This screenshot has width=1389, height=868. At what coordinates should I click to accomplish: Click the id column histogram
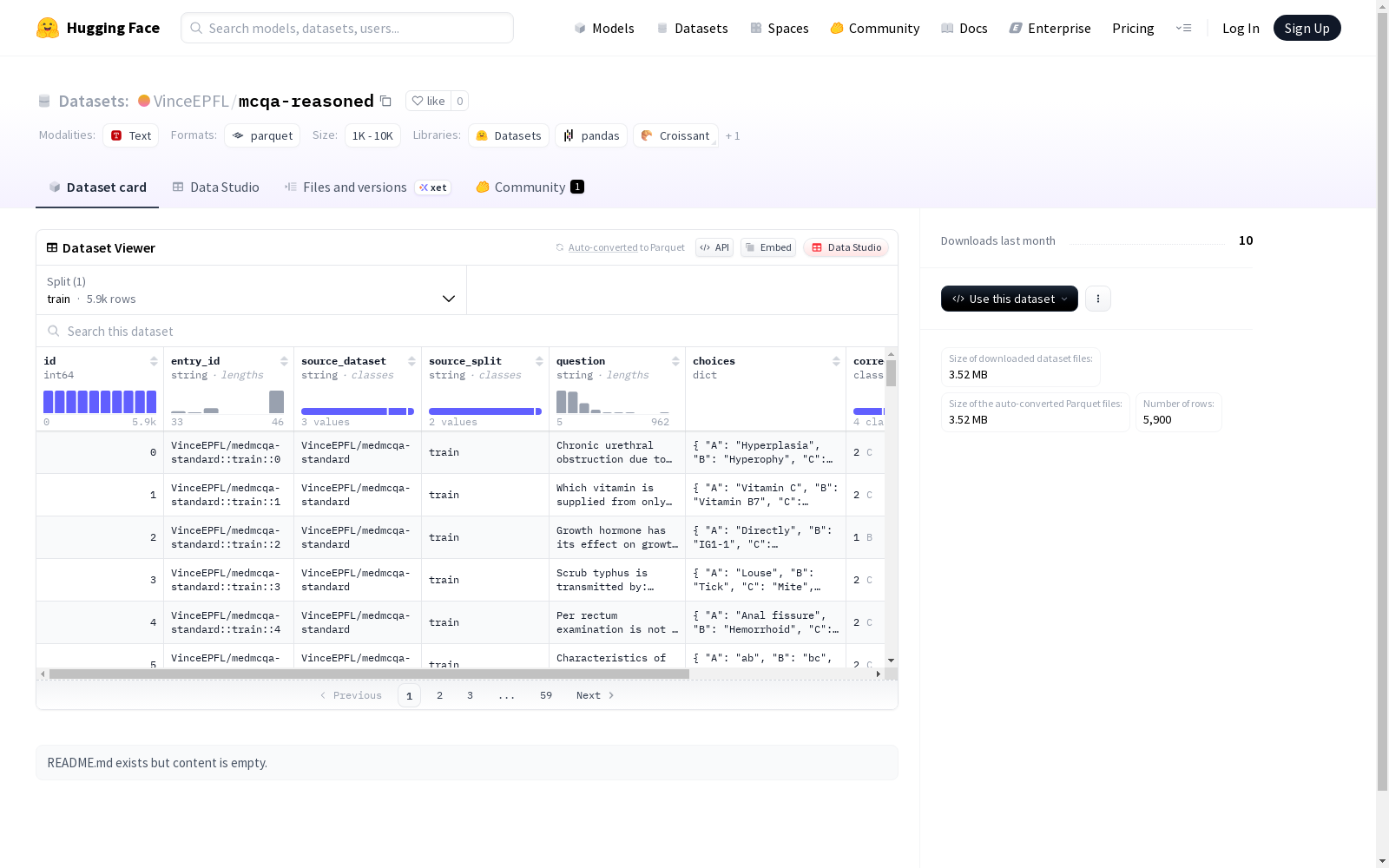point(100,402)
